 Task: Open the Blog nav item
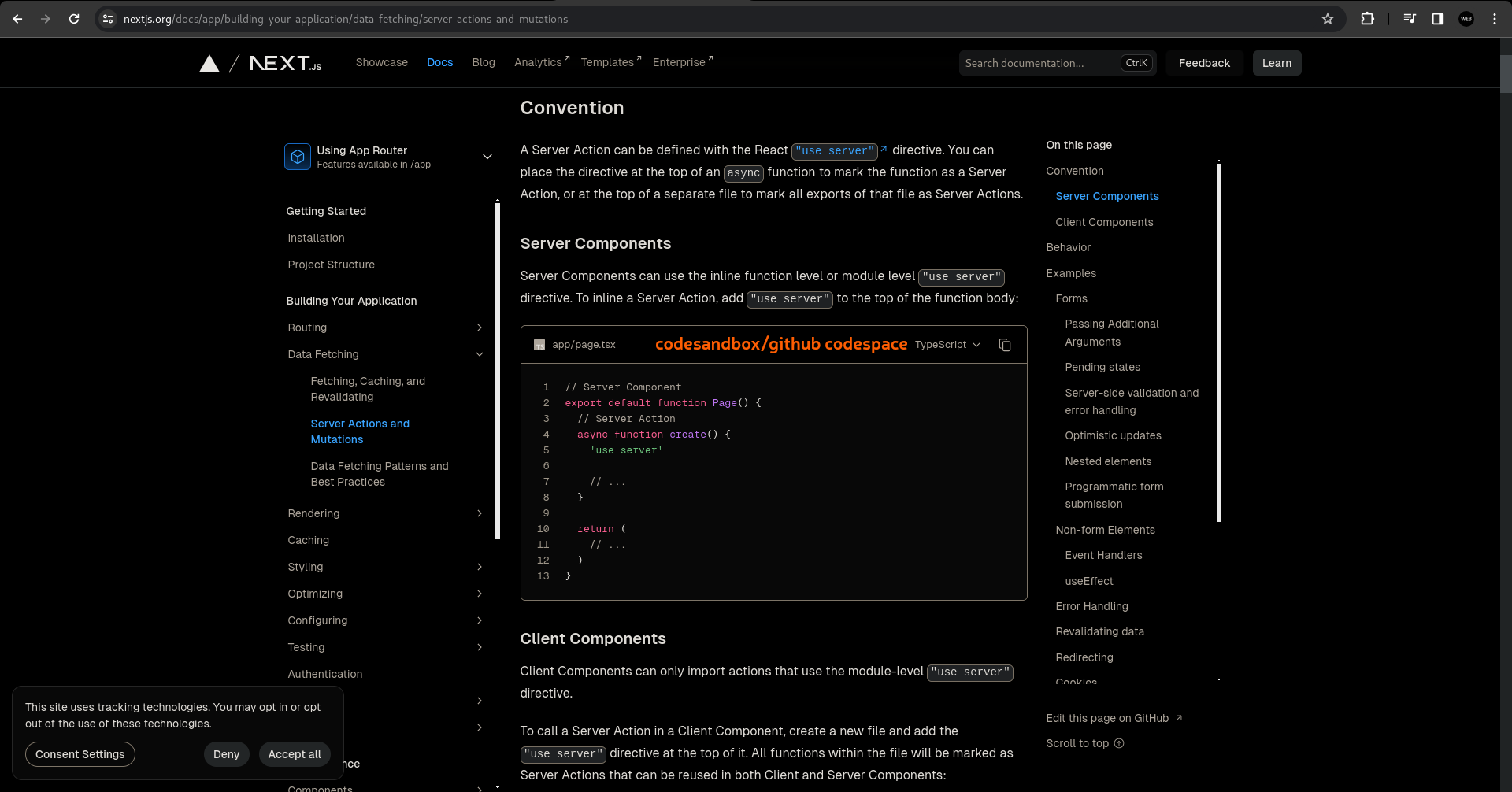coord(484,62)
